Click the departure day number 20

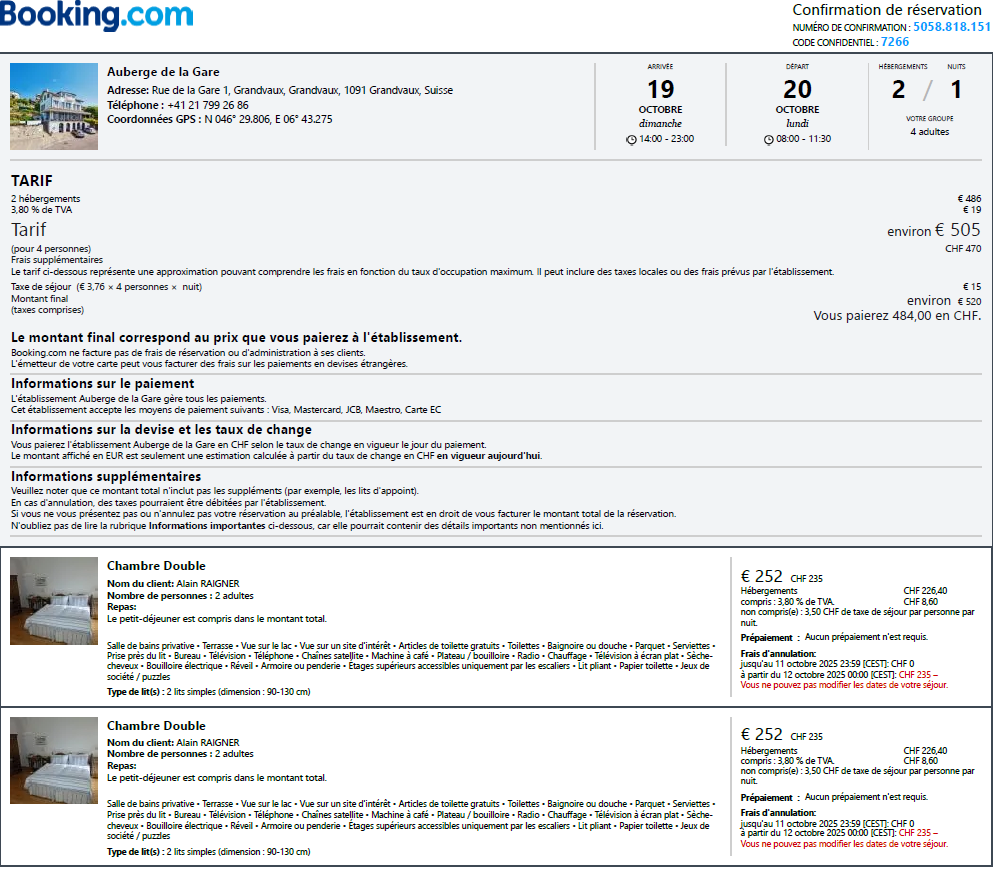797,90
